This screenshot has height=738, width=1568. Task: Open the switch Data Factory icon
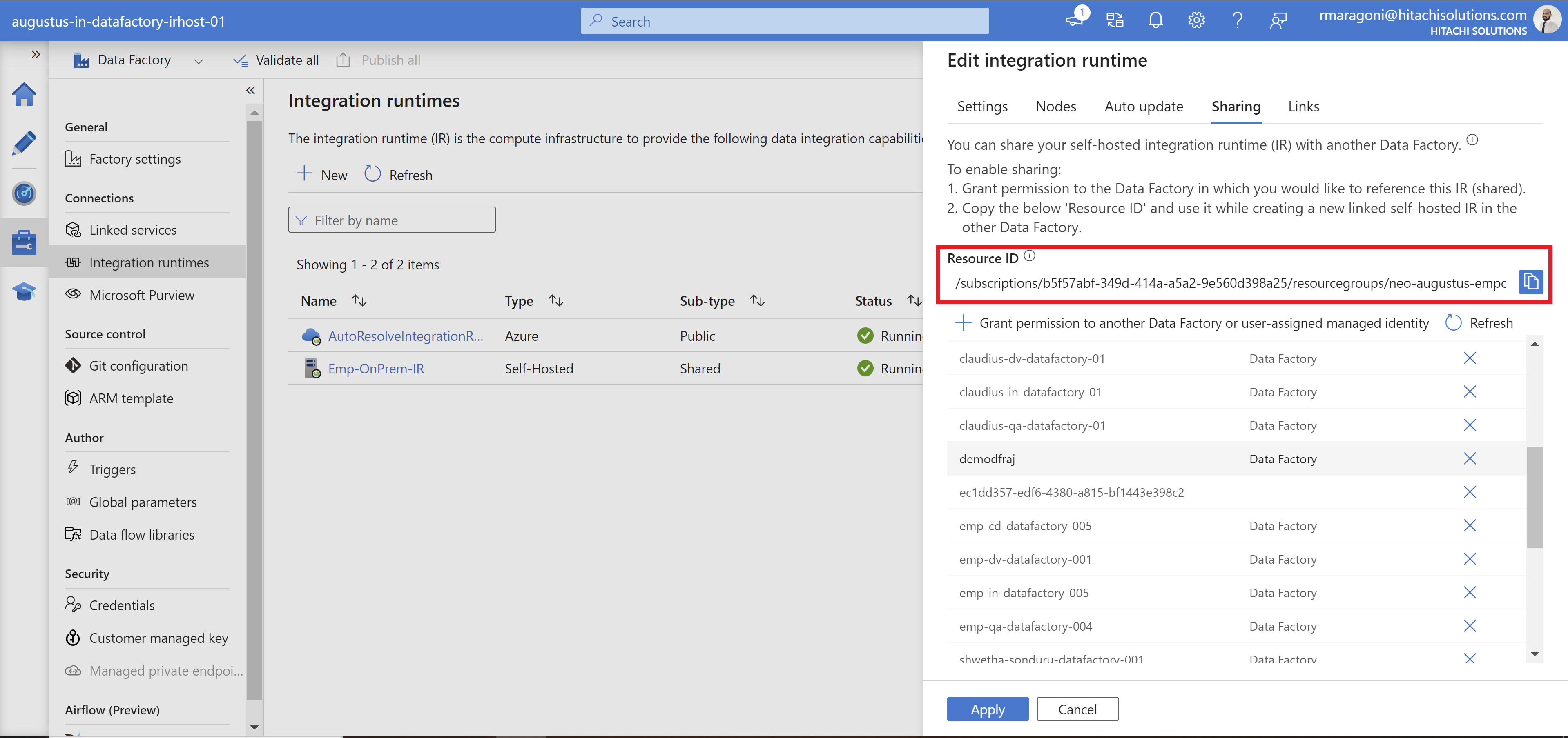[1115, 21]
